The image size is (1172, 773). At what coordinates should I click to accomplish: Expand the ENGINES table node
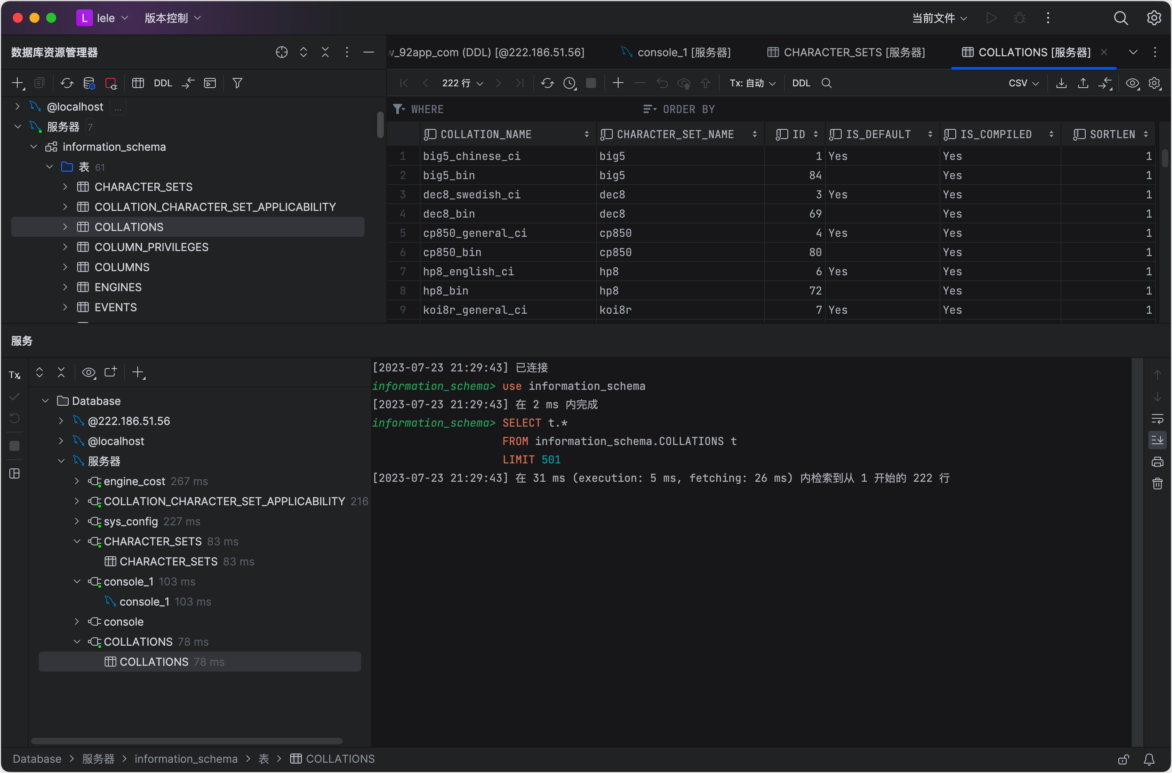65,287
